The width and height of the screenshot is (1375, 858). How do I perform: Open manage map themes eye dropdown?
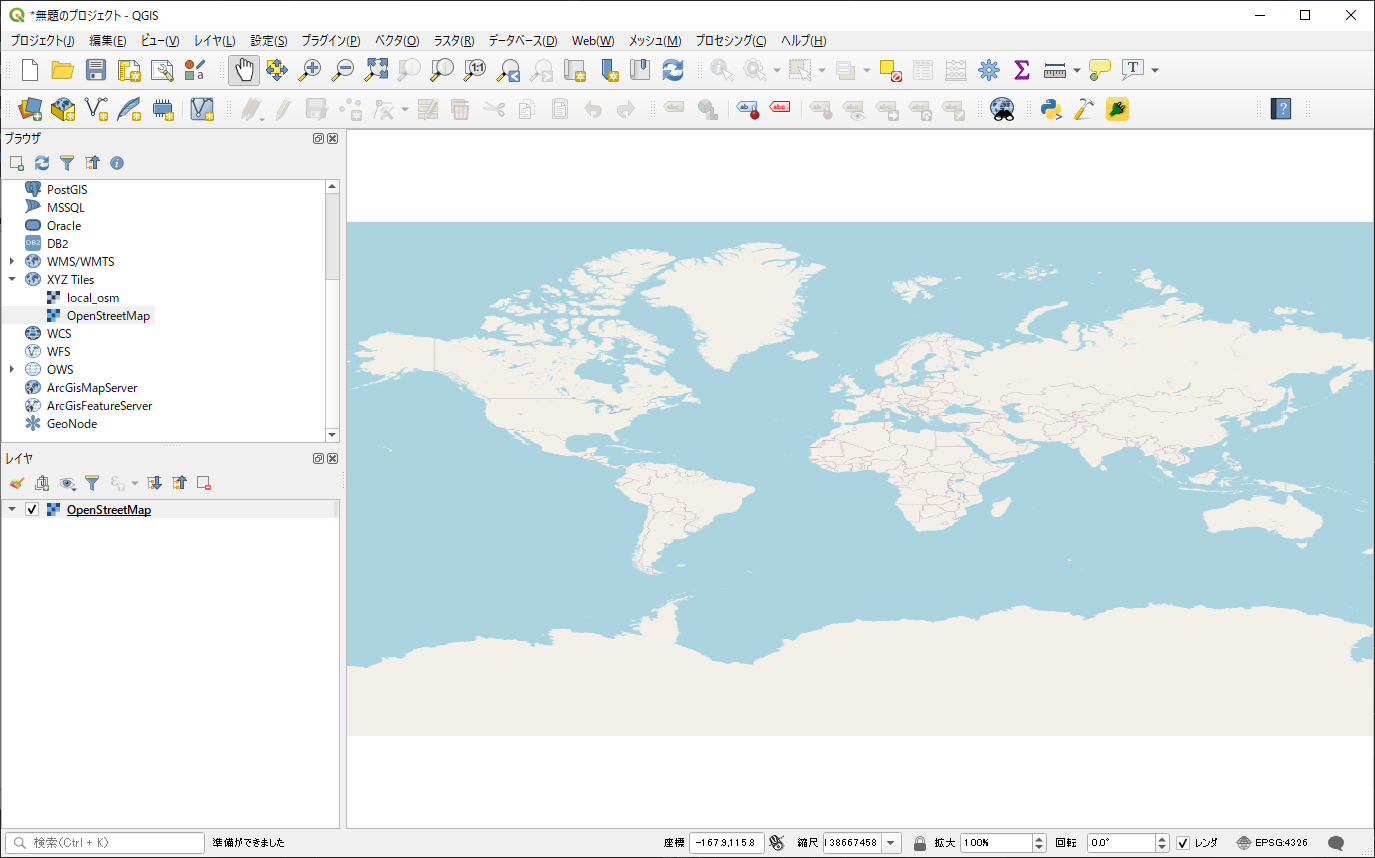click(68, 483)
